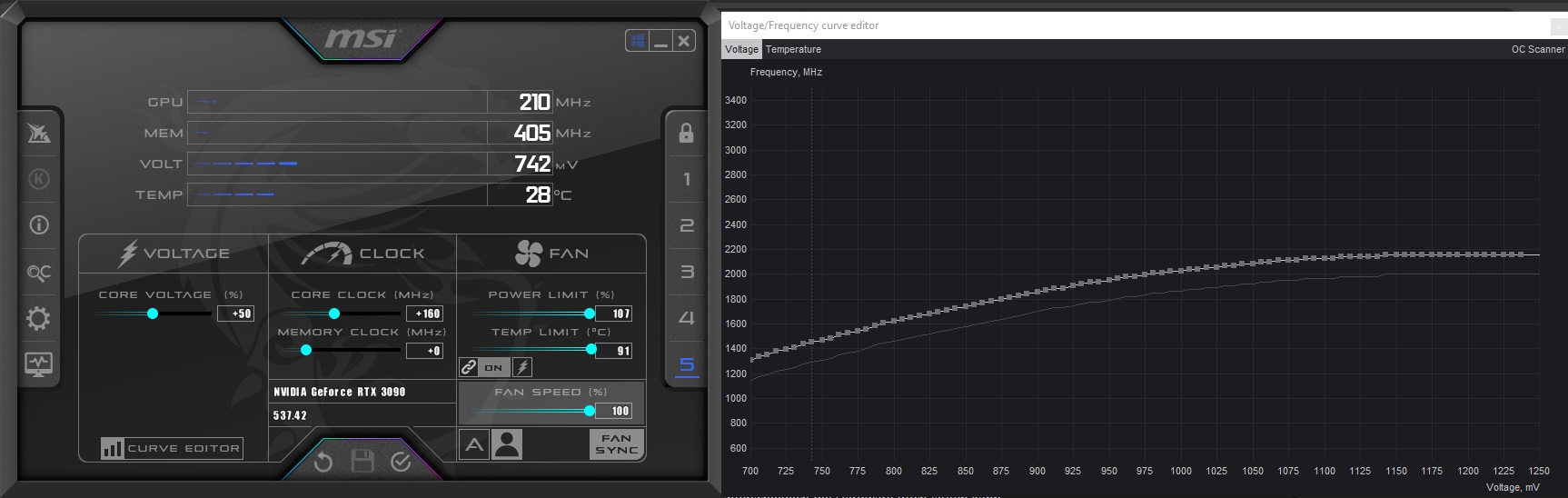Select the core clock +160 value field
The width and height of the screenshot is (1568, 498).
(x=424, y=314)
